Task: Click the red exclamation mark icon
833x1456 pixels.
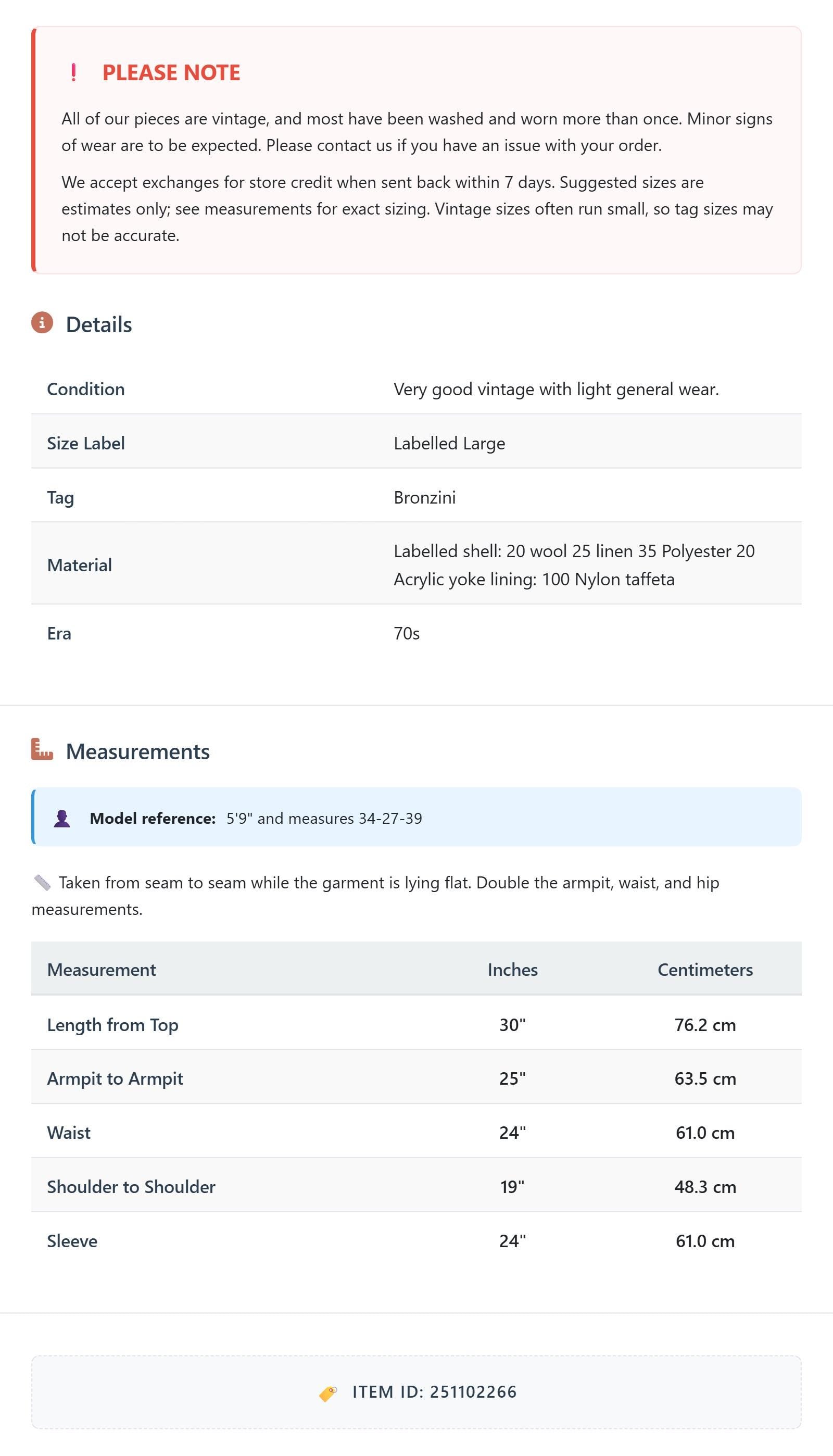Action: [x=73, y=73]
